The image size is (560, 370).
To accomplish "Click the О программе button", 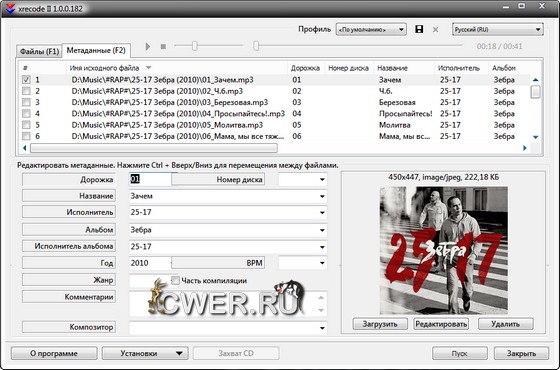I will click(54, 354).
